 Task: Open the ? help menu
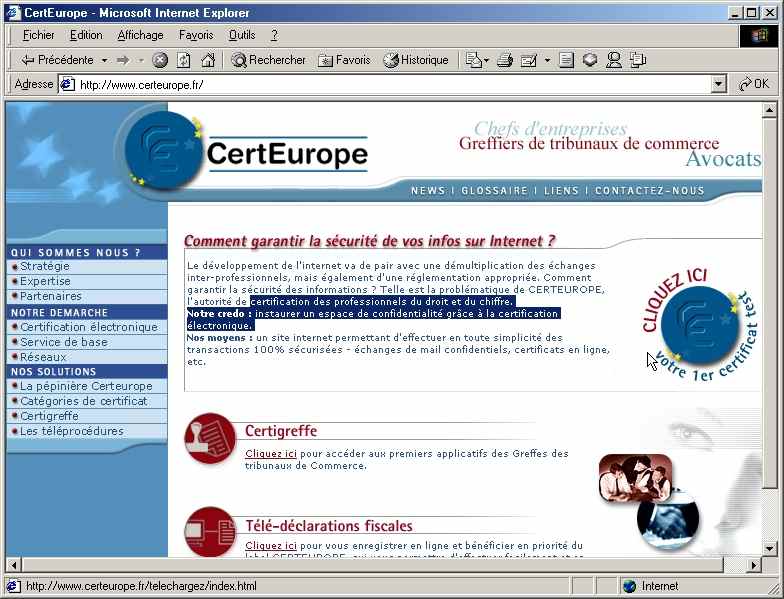point(274,35)
